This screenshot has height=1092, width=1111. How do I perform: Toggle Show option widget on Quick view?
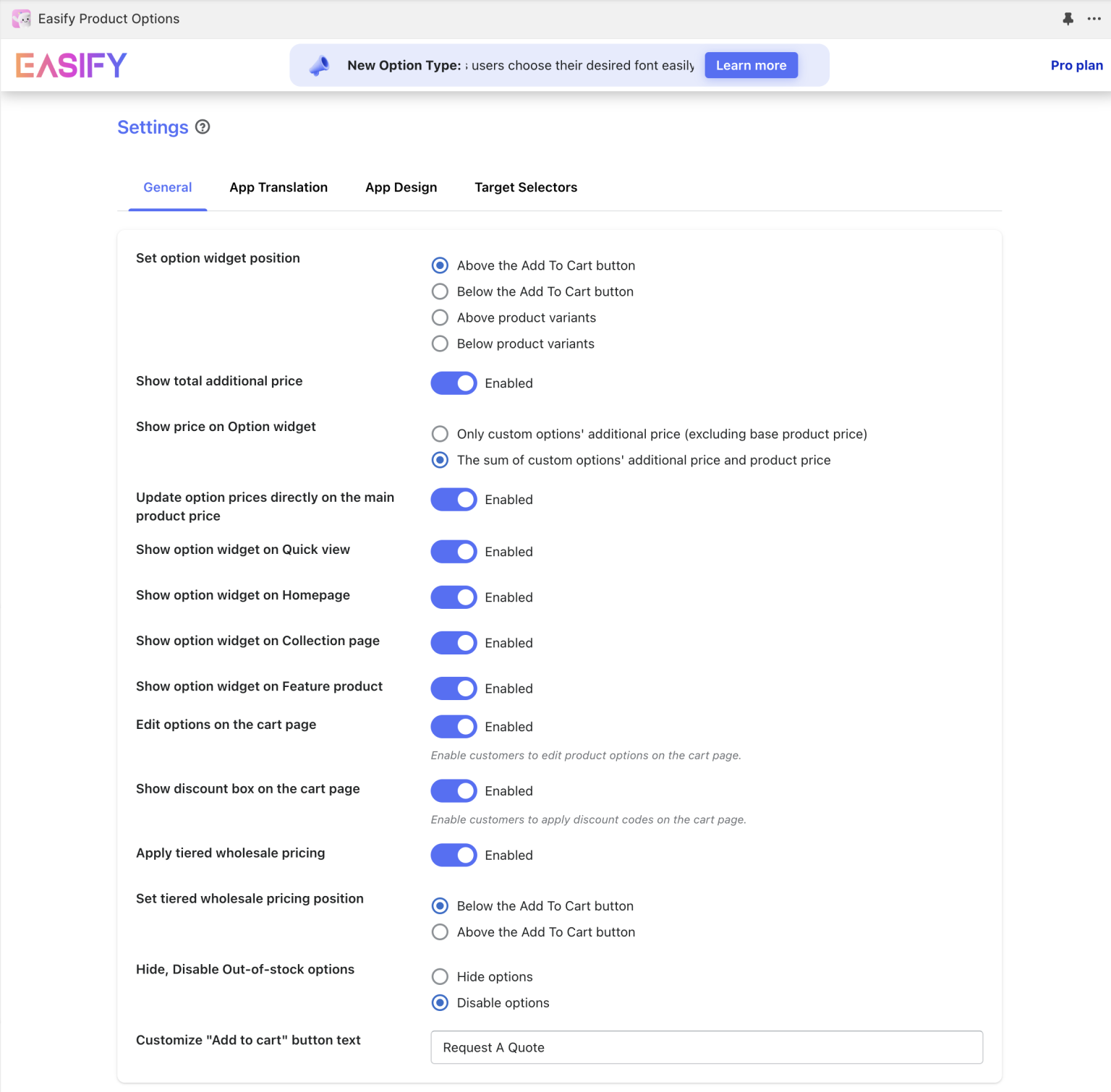[454, 551]
